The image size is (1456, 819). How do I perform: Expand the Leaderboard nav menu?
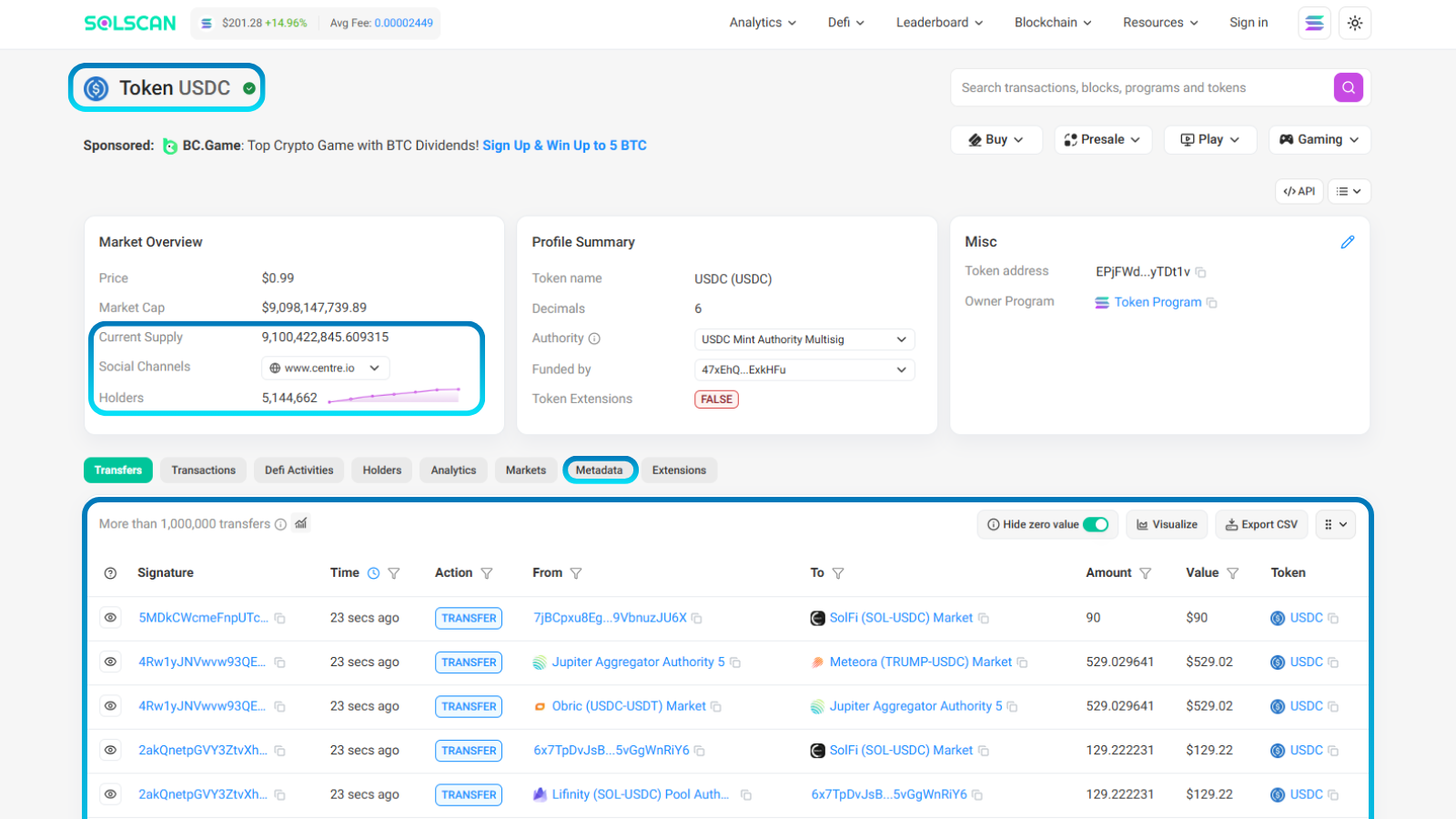pos(939,23)
